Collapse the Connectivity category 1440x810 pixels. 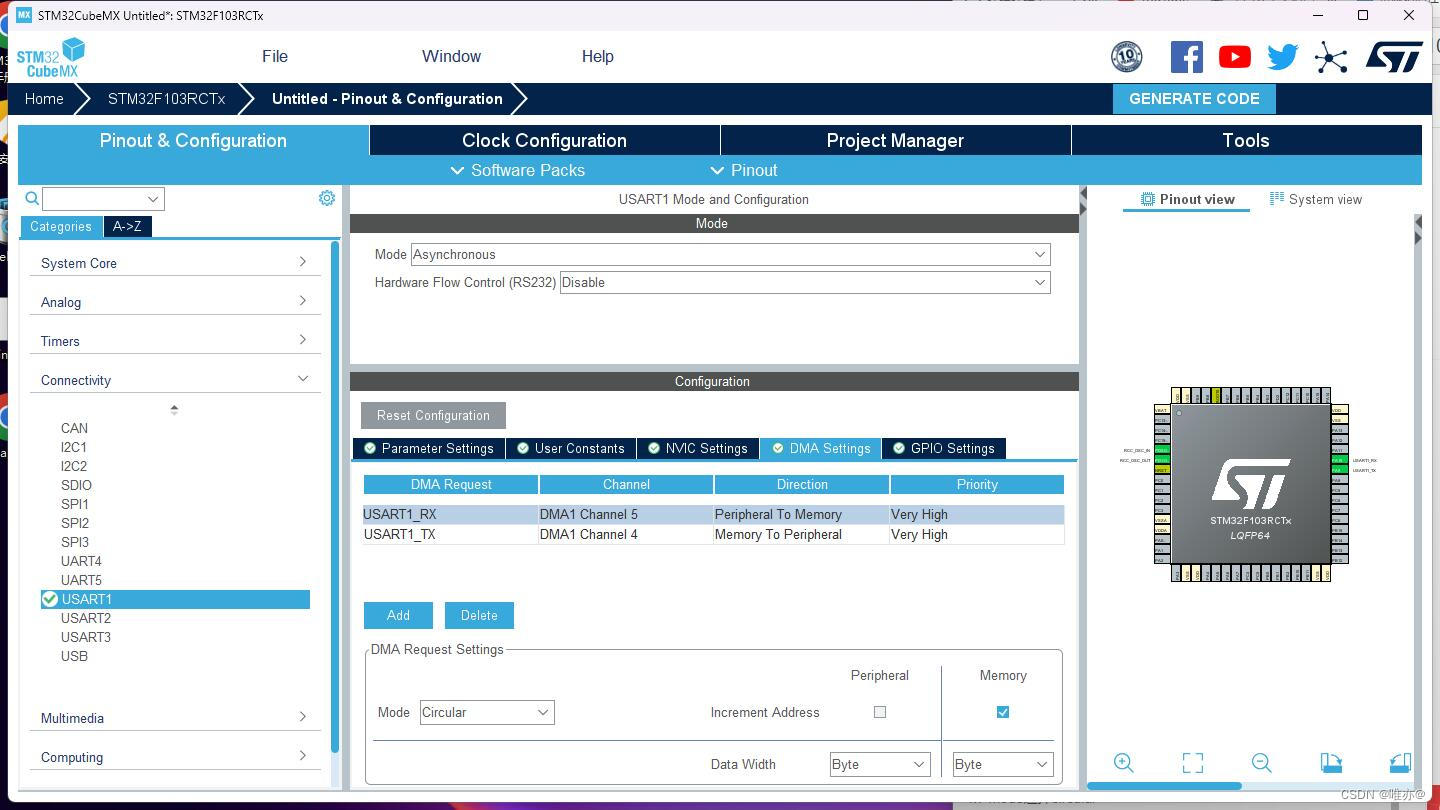coord(174,380)
